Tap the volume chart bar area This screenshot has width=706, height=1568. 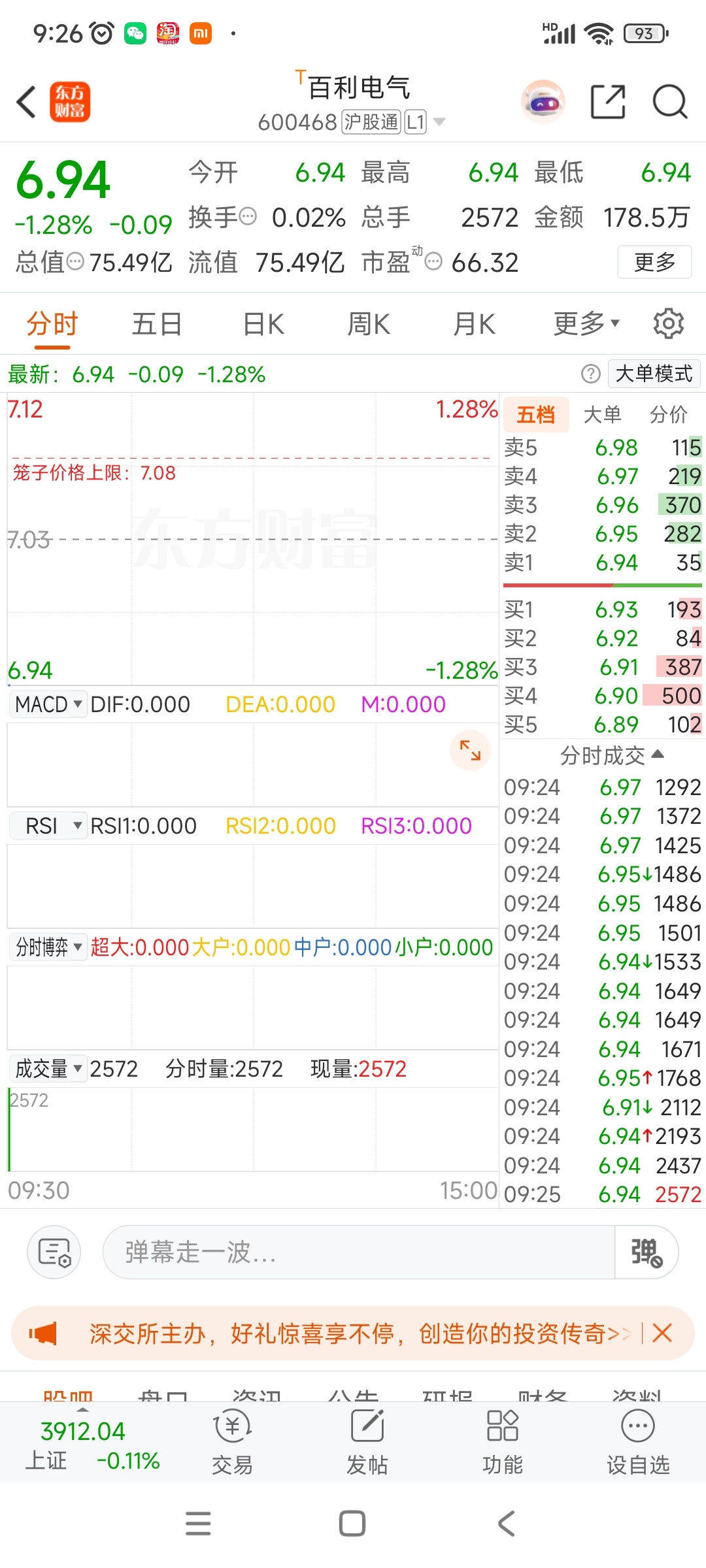pyautogui.click(x=253, y=1129)
